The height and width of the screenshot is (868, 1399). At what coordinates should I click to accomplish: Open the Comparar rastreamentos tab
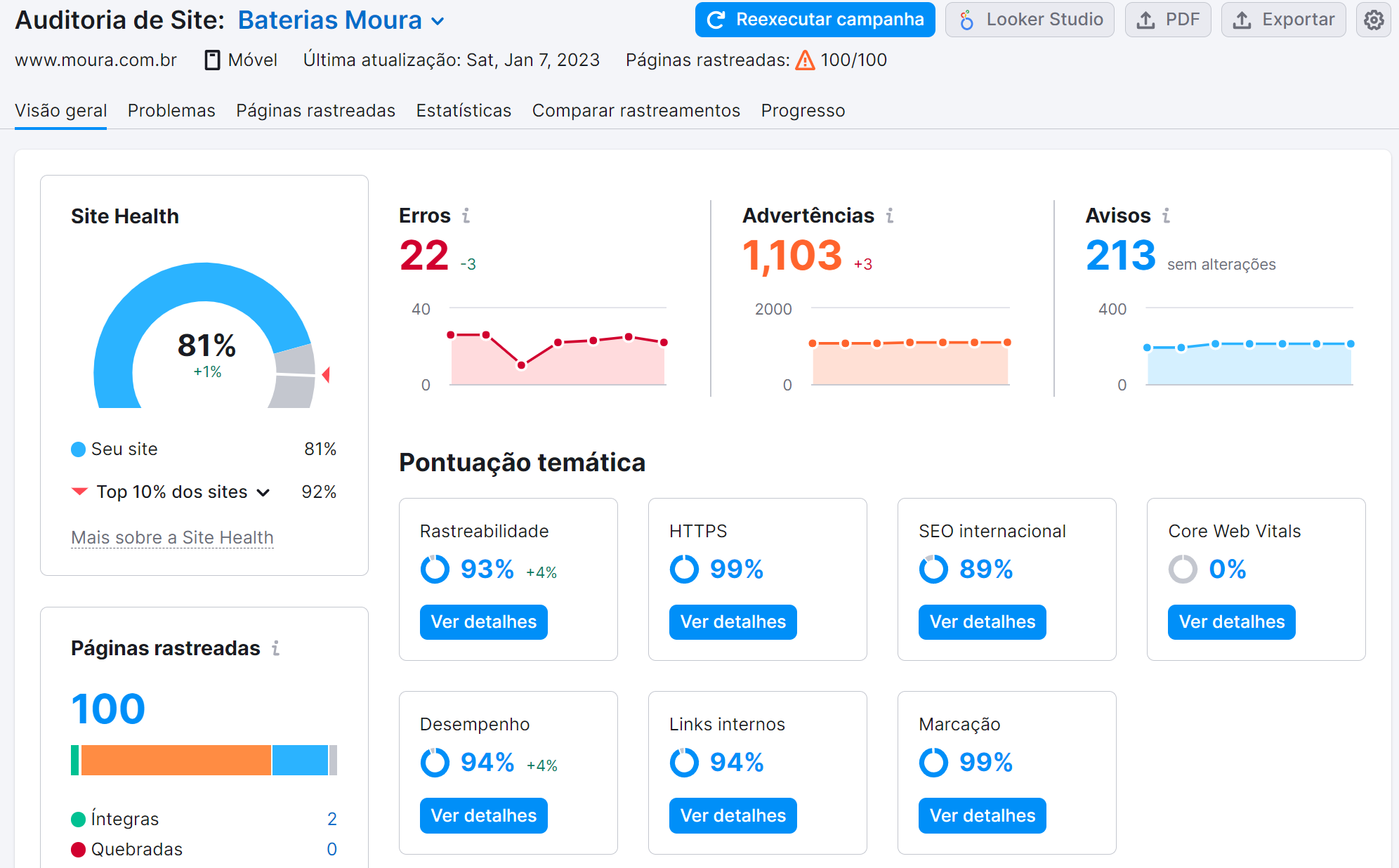point(636,111)
